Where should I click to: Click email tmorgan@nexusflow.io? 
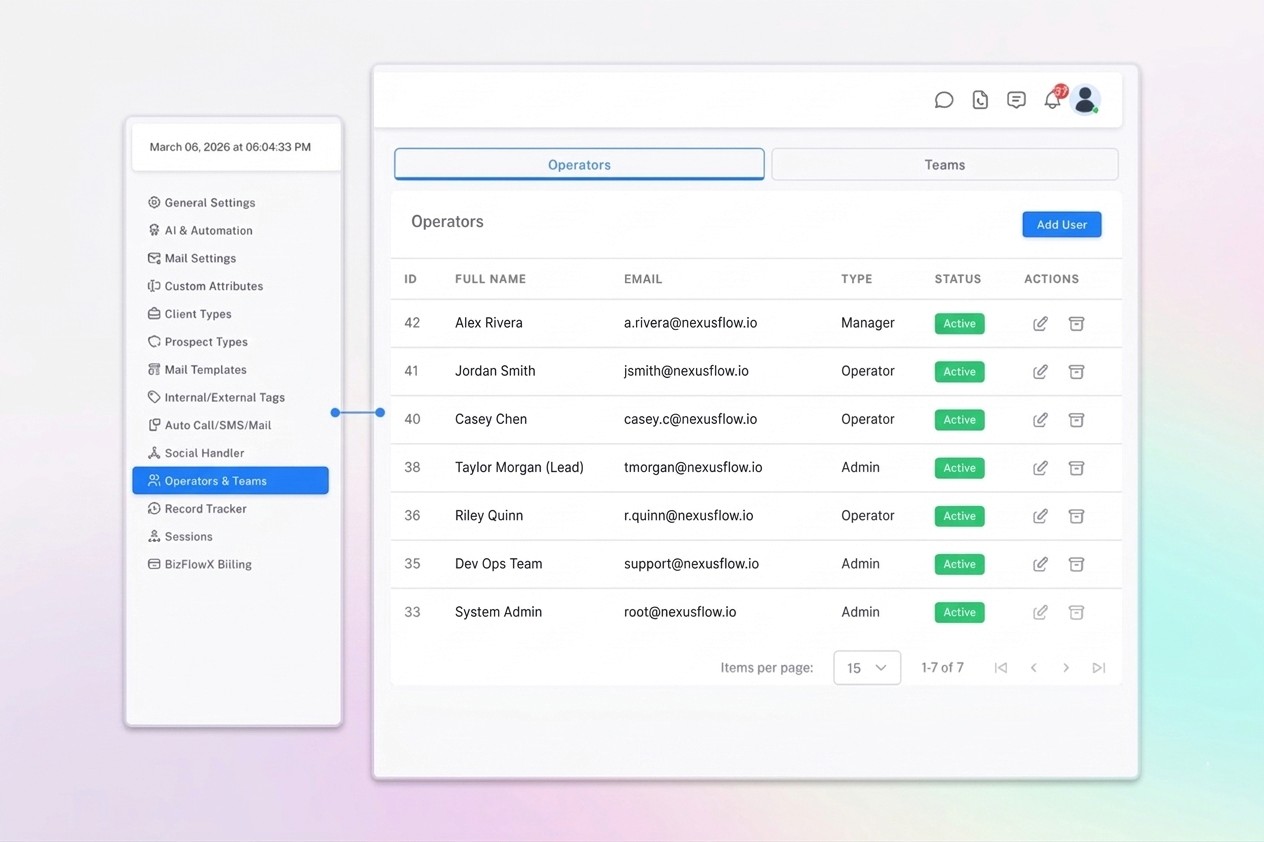(693, 467)
